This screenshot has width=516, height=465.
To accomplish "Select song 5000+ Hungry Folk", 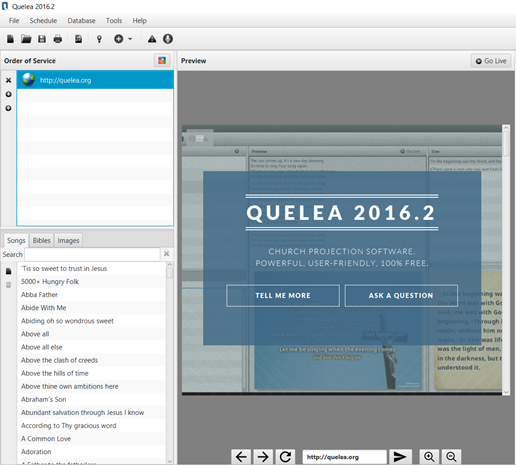I will coord(92,282).
